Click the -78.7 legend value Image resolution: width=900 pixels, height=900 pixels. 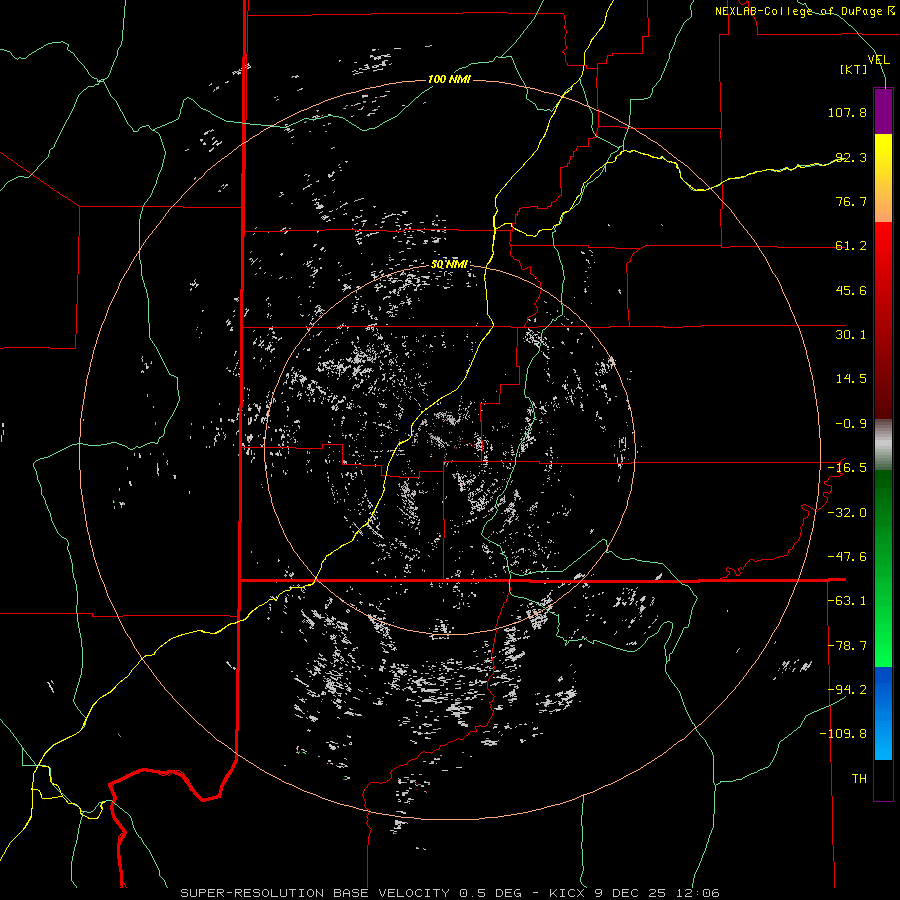847,646
